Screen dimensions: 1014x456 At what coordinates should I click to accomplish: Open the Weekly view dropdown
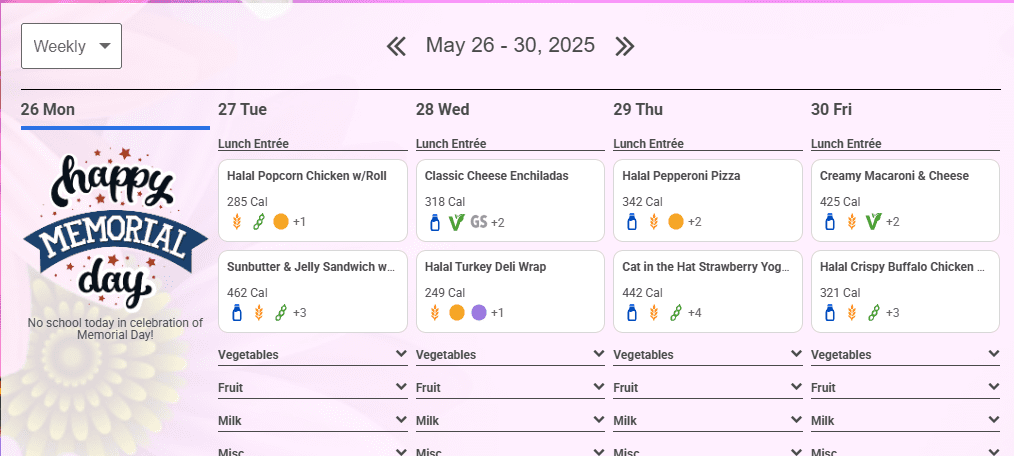pyautogui.click(x=71, y=46)
